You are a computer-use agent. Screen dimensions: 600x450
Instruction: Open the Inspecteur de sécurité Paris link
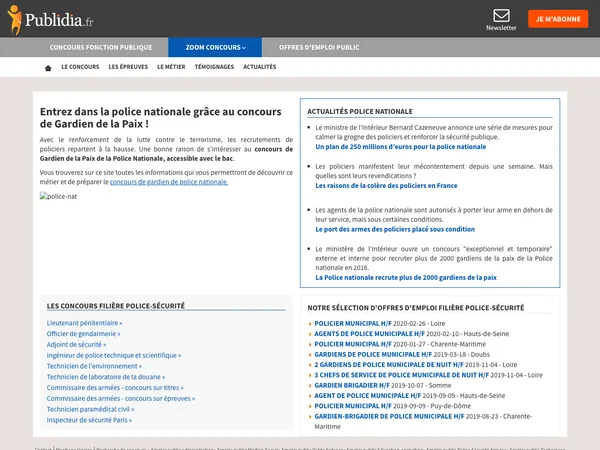pyautogui.click(x=89, y=420)
